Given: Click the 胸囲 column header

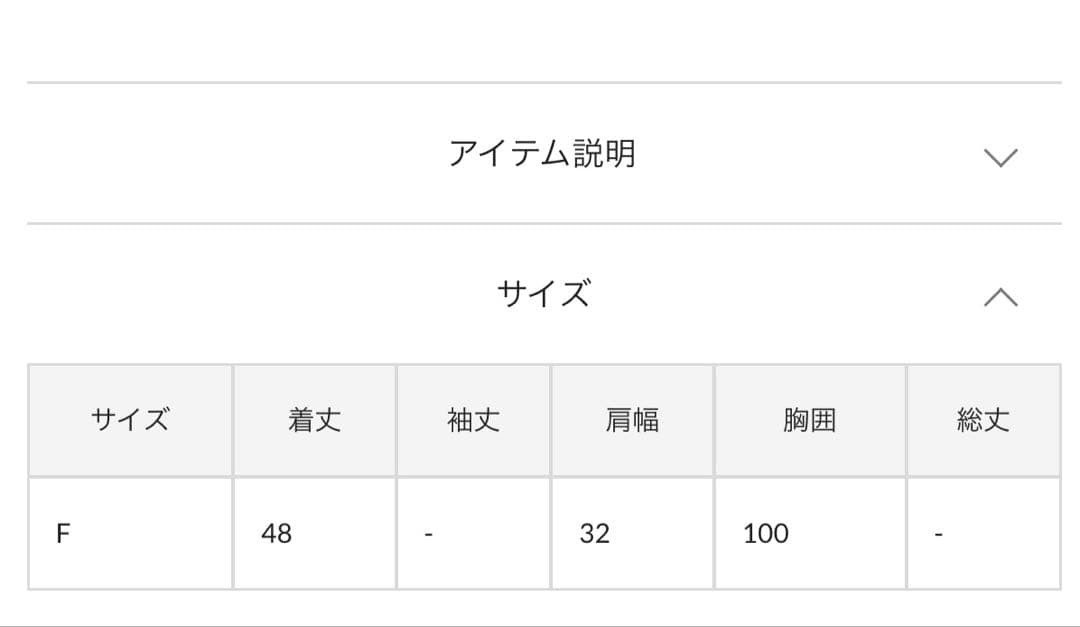Looking at the screenshot, I should [809, 420].
